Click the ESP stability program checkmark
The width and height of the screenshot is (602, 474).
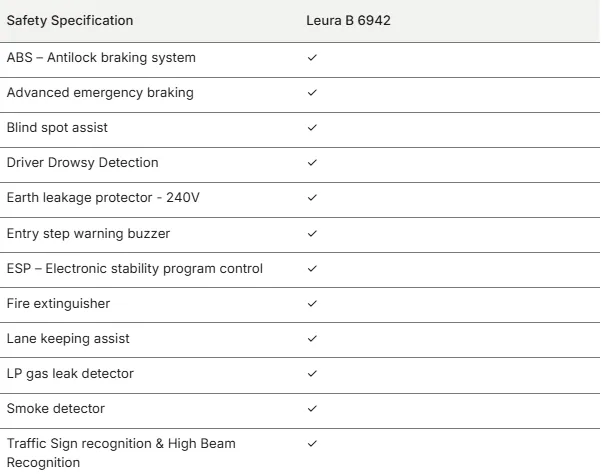(x=312, y=269)
